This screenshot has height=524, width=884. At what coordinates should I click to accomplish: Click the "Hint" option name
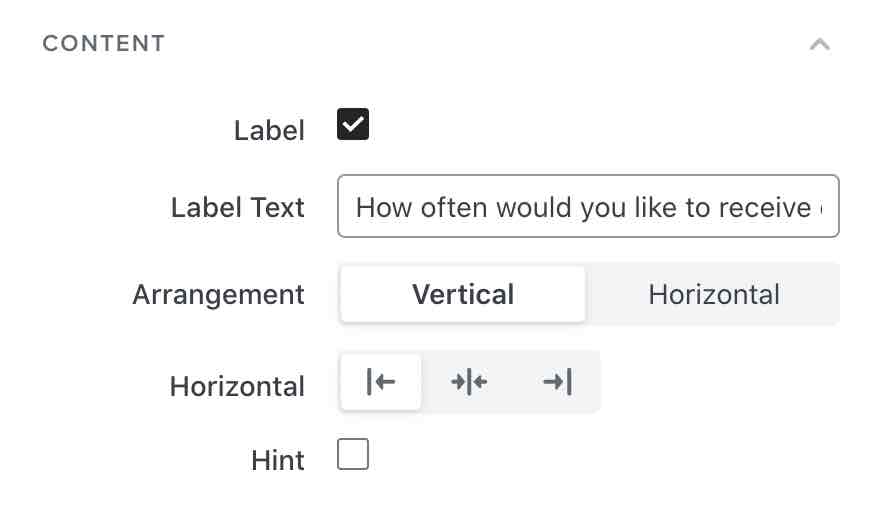pos(278,461)
